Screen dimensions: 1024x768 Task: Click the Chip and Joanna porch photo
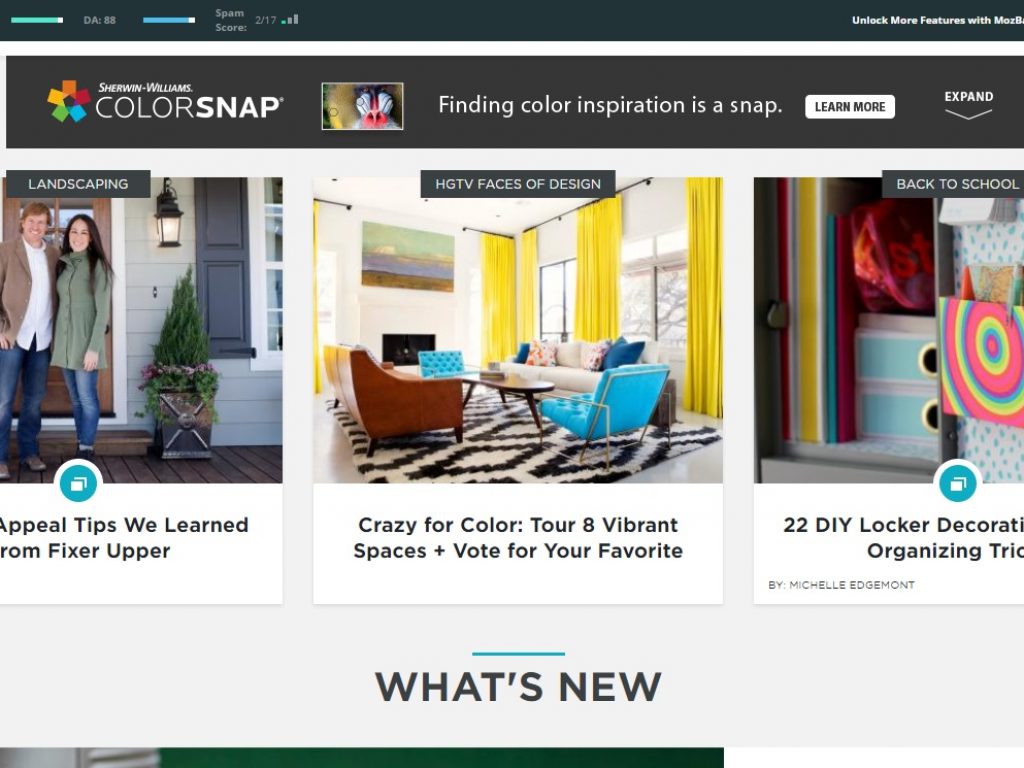[141, 330]
